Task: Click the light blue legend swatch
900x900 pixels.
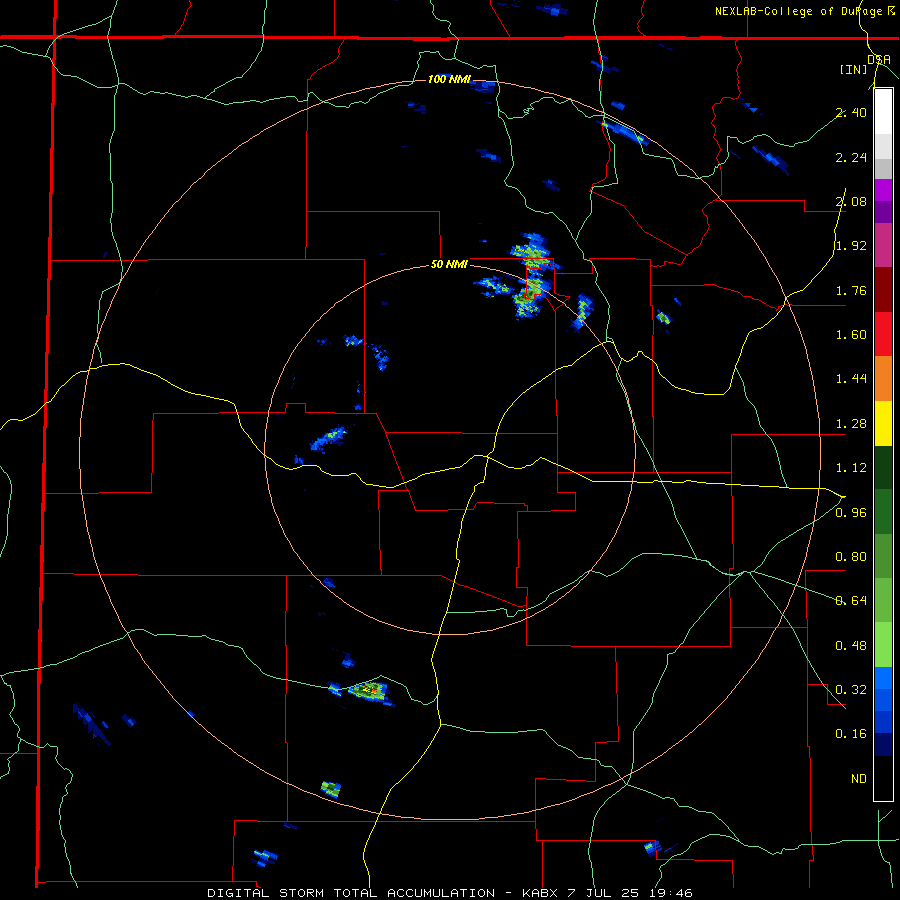Action: (883, 678)
